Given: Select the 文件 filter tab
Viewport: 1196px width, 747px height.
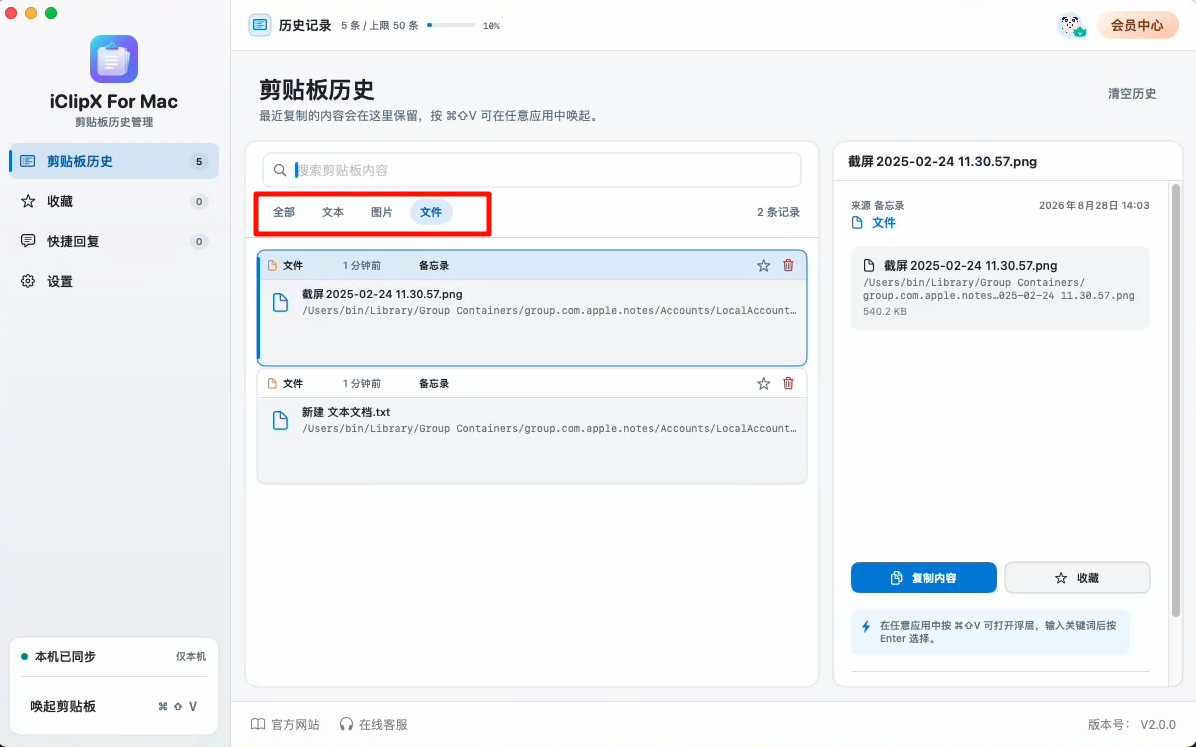Looking at the screenshot, I should [x=431, y=212].
